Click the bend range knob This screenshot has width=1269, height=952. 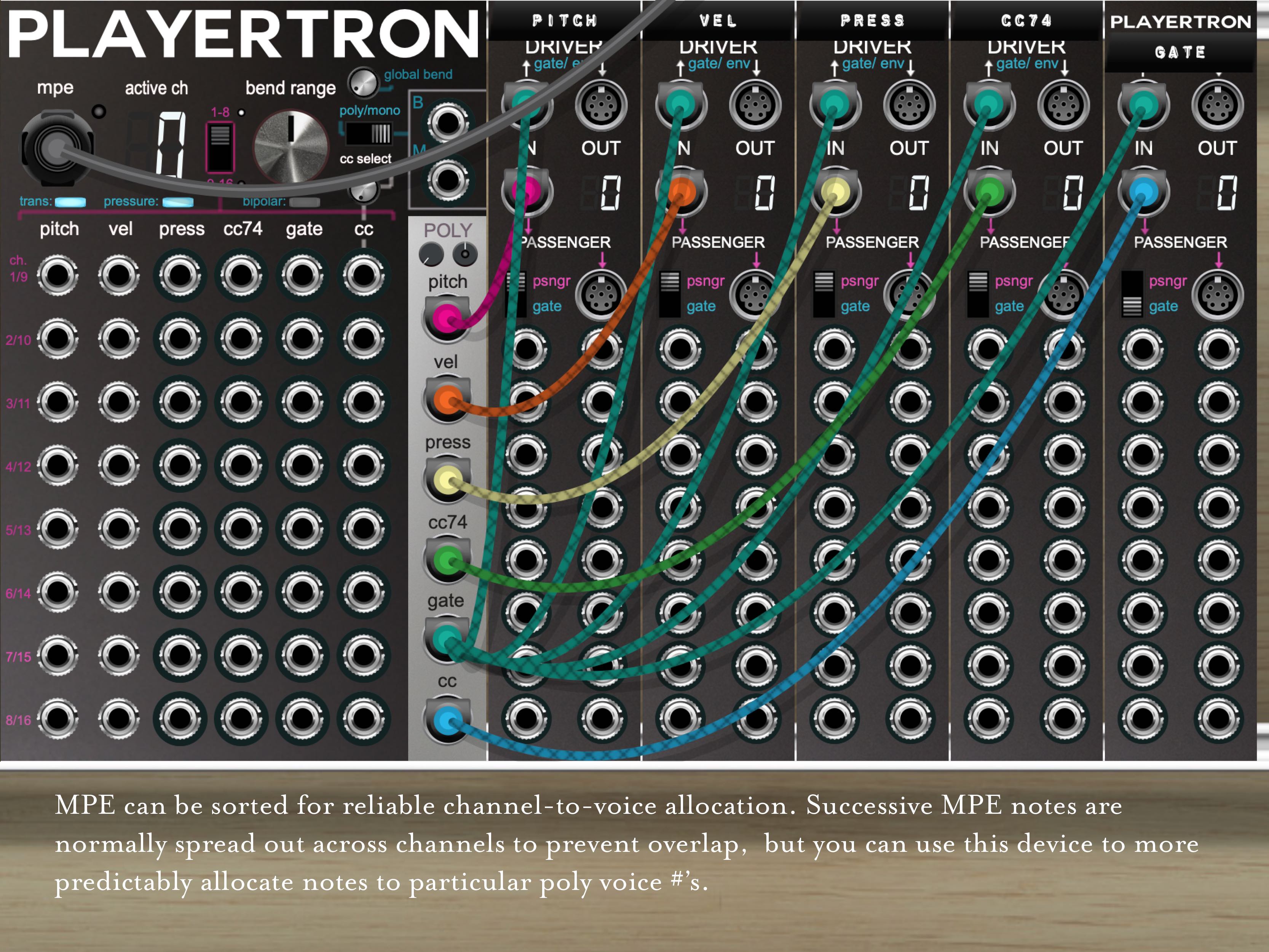(x=291, y=146)
